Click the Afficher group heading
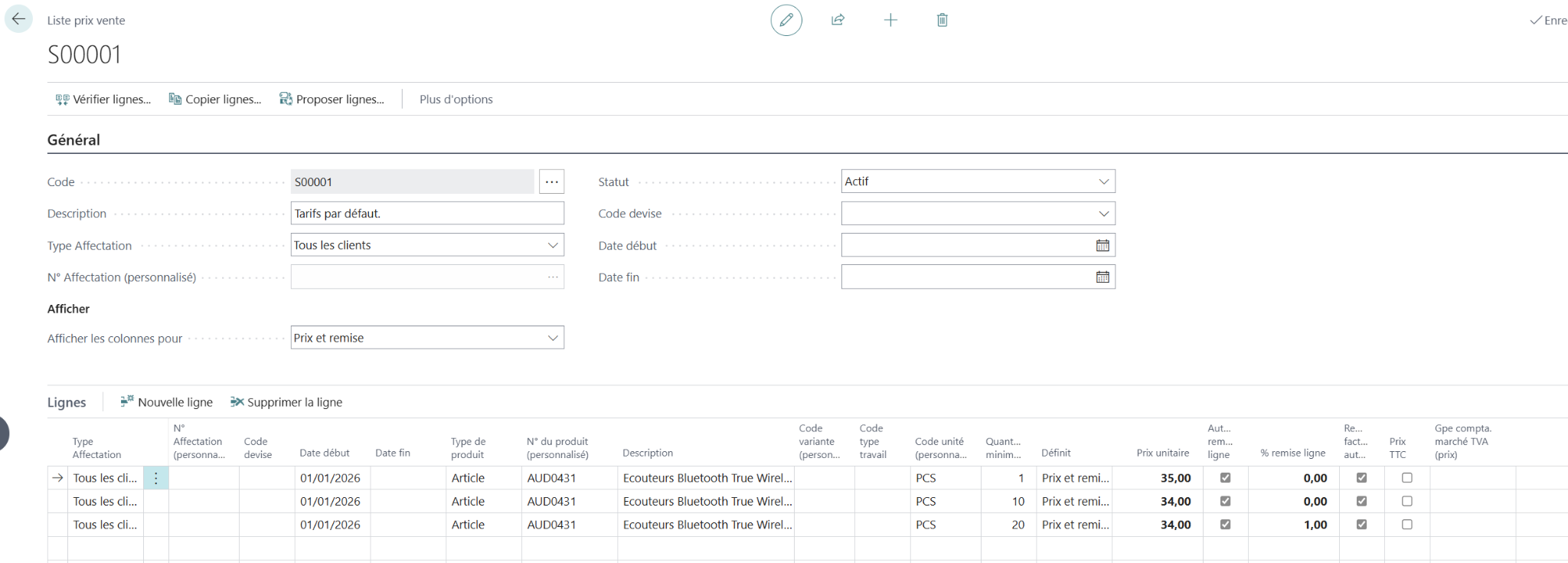The height and width of the screenshot is (563, 1568). click(68, 309)
